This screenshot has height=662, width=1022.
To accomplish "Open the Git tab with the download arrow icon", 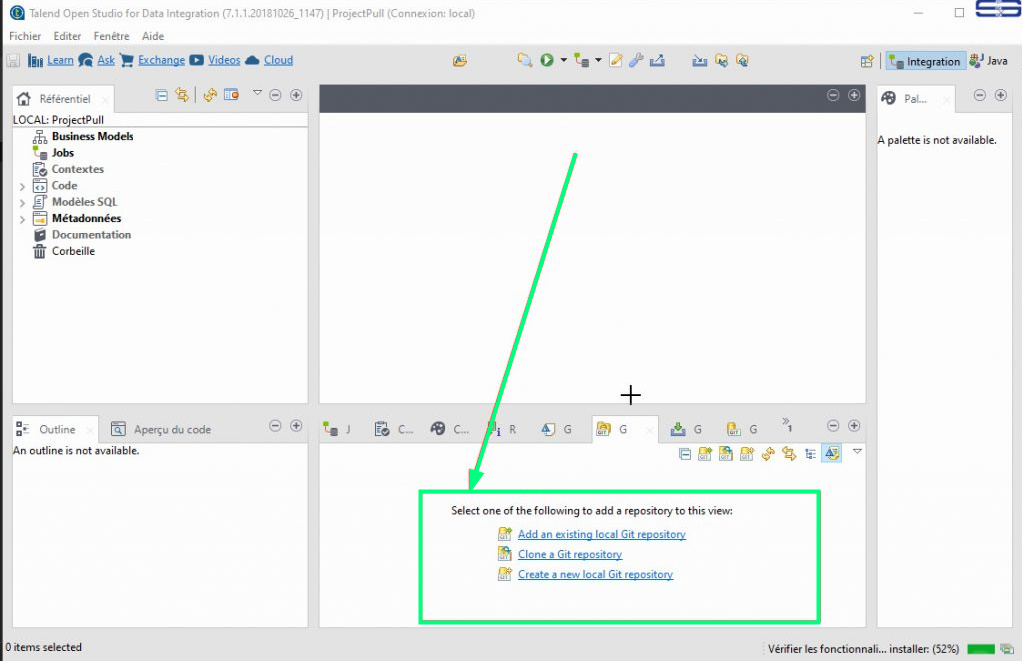I will point(686,429).
